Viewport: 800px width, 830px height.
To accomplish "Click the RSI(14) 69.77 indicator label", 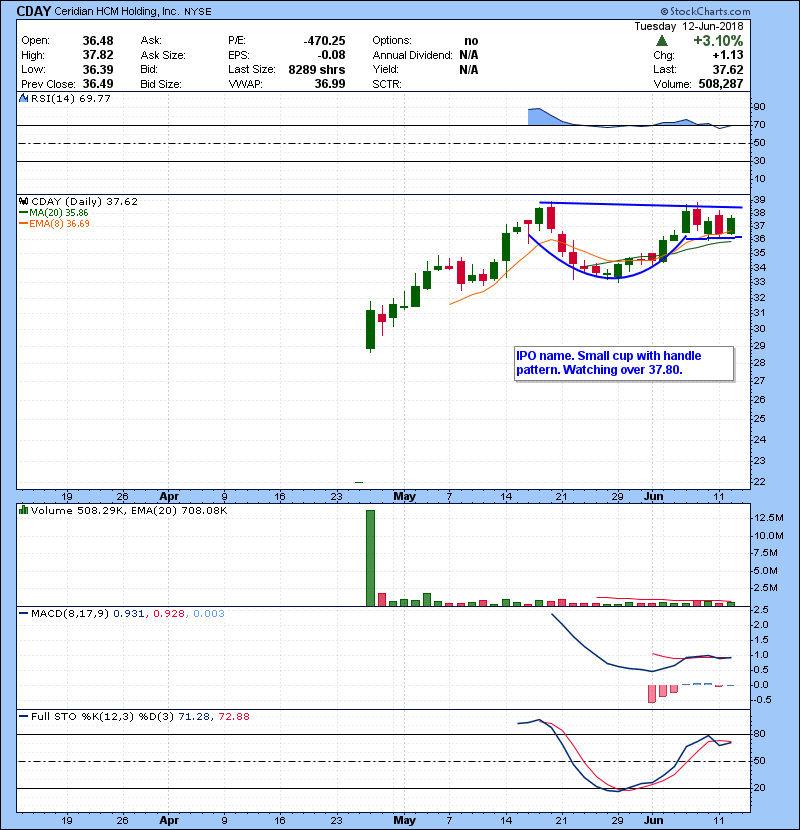I will pos(70,98).
